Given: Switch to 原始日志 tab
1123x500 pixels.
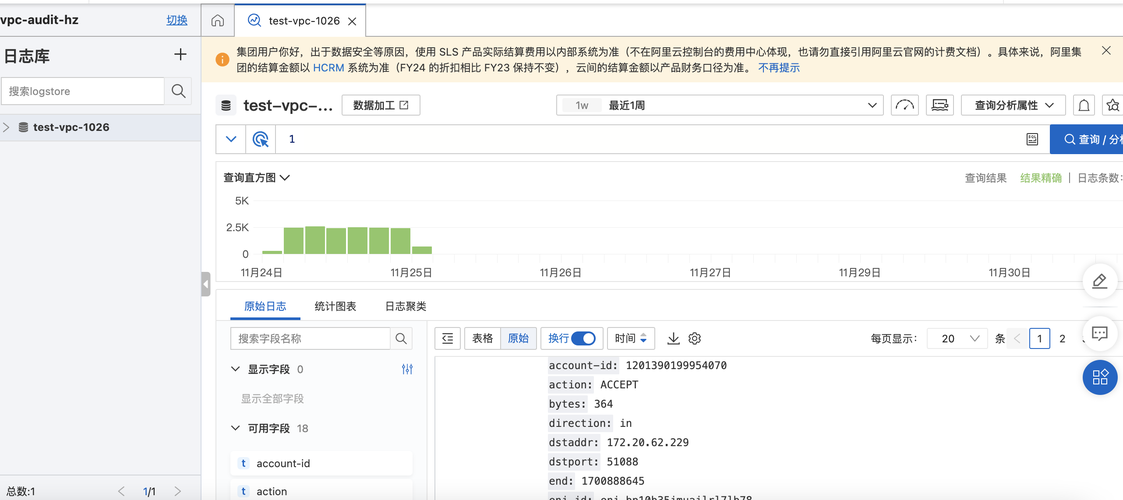Looking at the screenshot, I should point(265,307).
